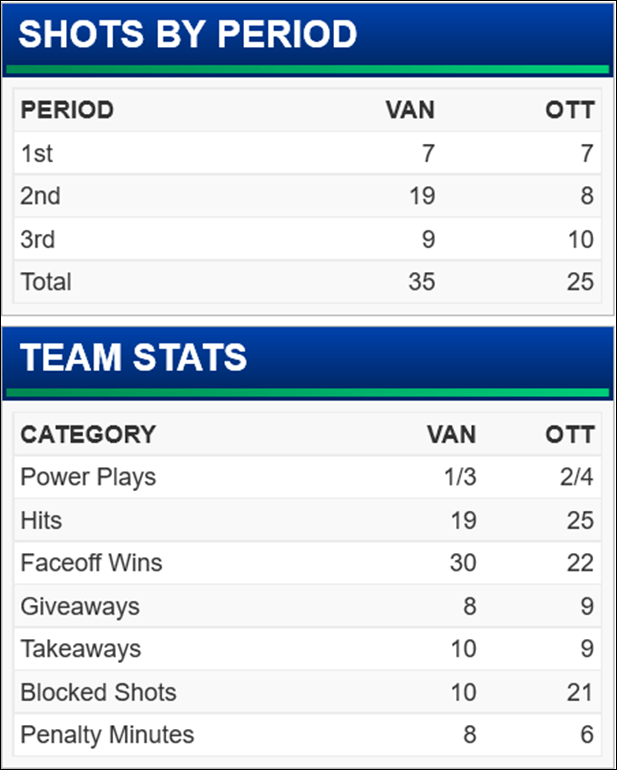The image size is (617, 770).
Task: Click Vancouver's total of 35 shots
Action: 421,282
